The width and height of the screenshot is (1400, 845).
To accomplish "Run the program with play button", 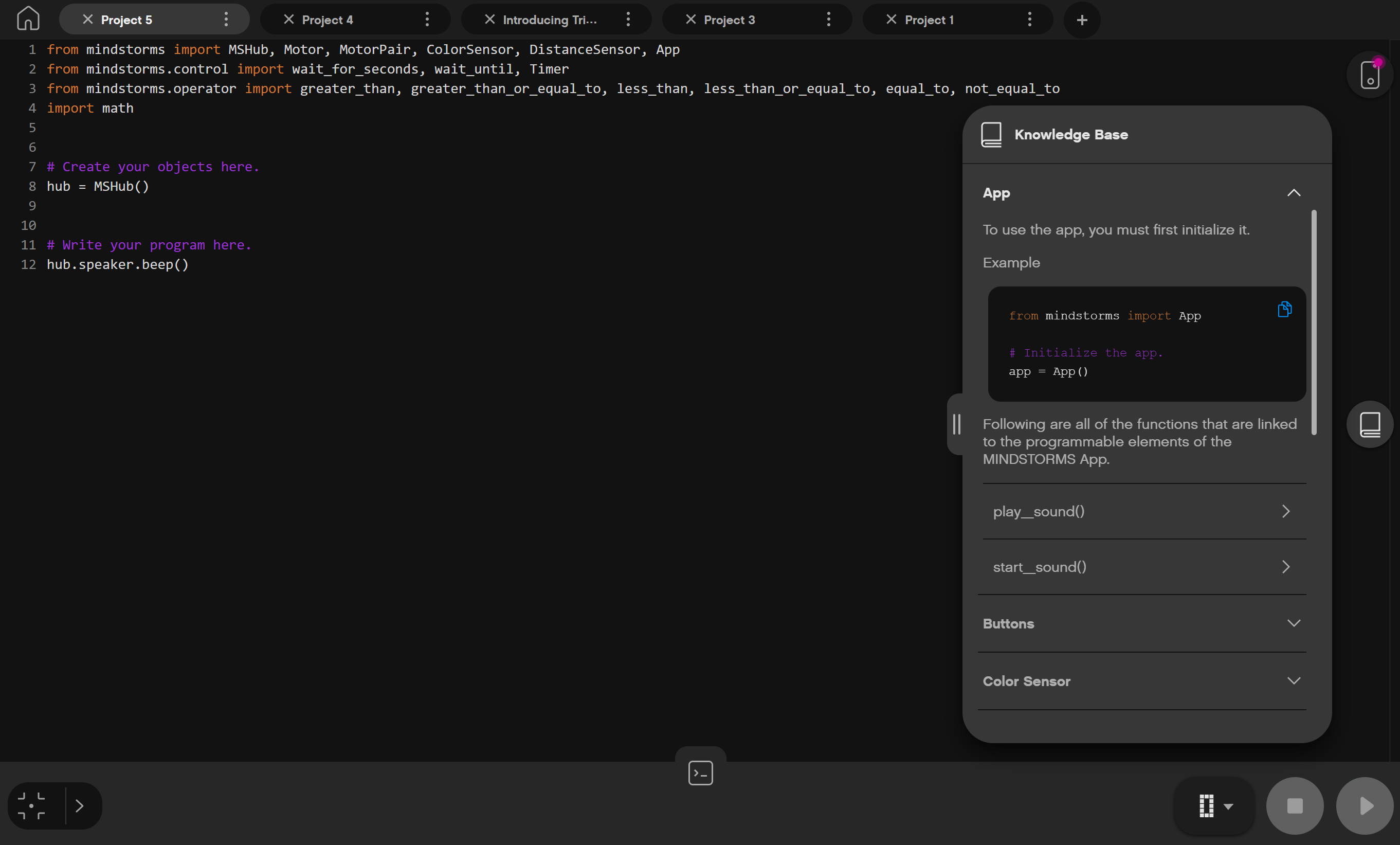I will 1365,806.
